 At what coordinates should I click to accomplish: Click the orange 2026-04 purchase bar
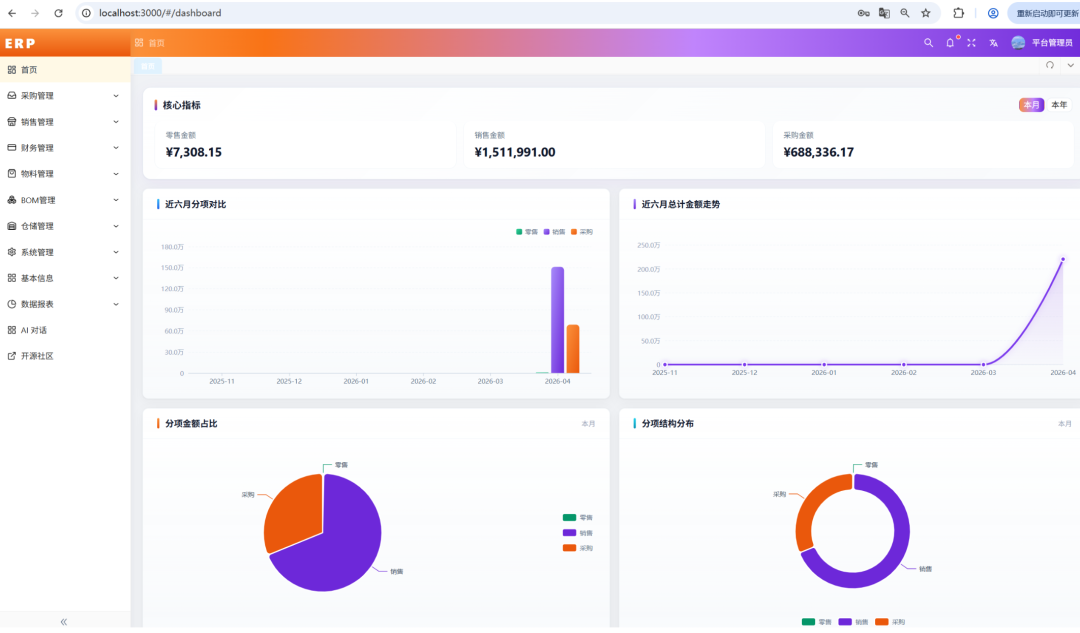[x=572, y=349]
